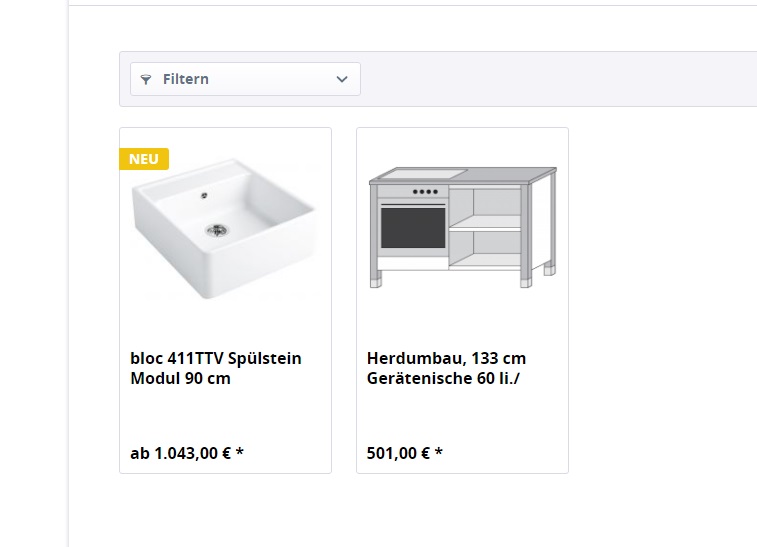The image size is (757, 547).
Task: Click the asterisk after 1.043,00 €
Action: (239, 452)
